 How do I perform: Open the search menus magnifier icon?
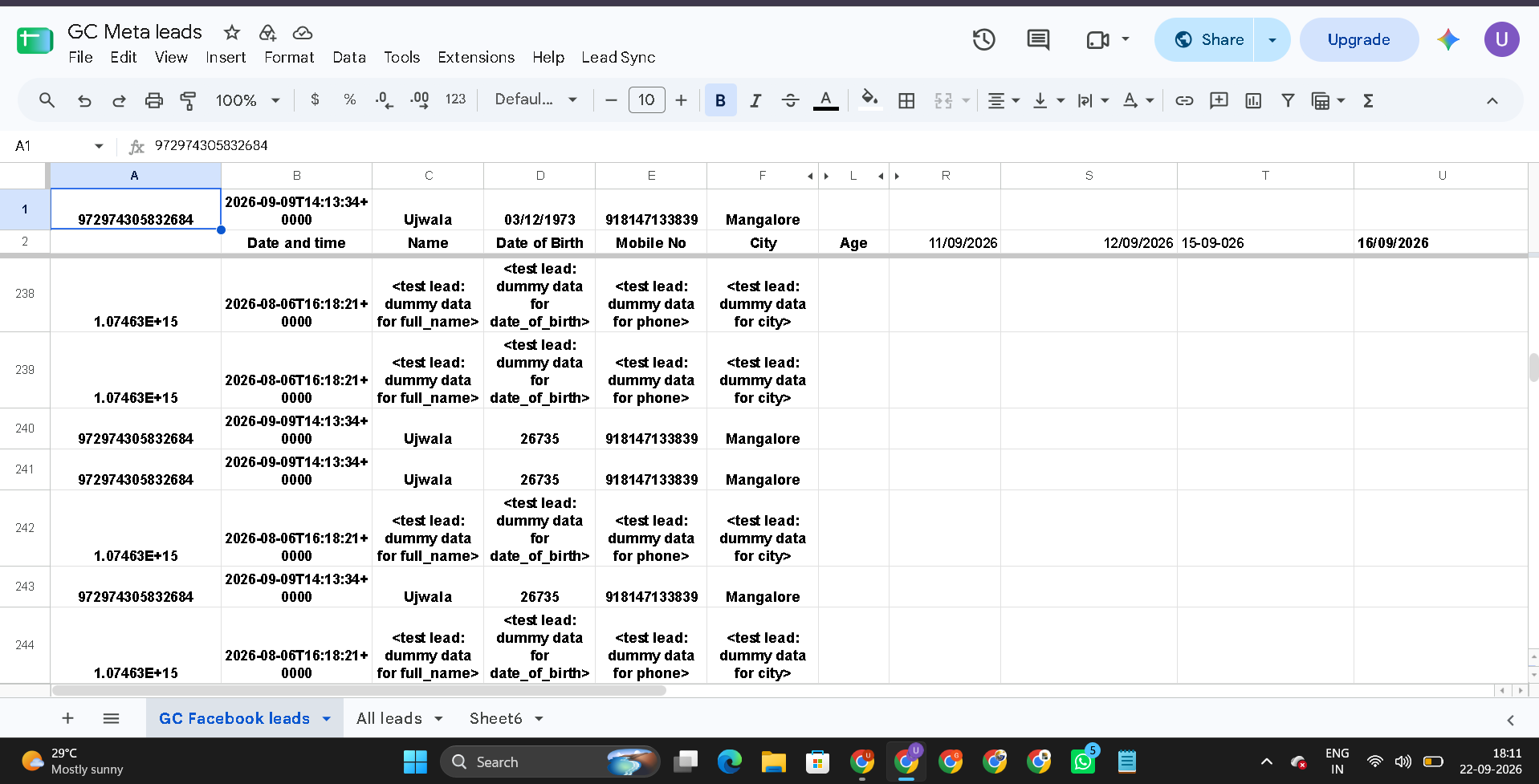(x=47, y=100)
